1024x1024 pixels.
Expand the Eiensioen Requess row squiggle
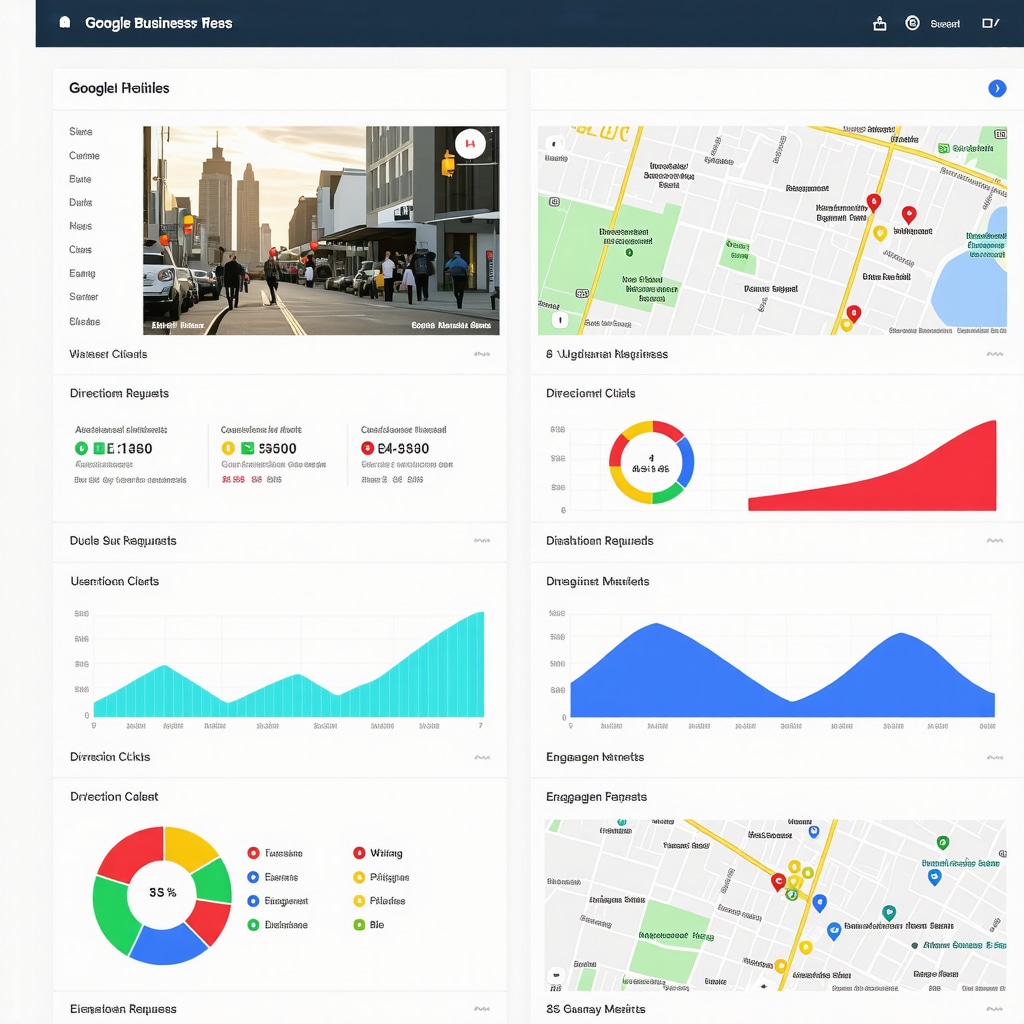click(482, 1009)
